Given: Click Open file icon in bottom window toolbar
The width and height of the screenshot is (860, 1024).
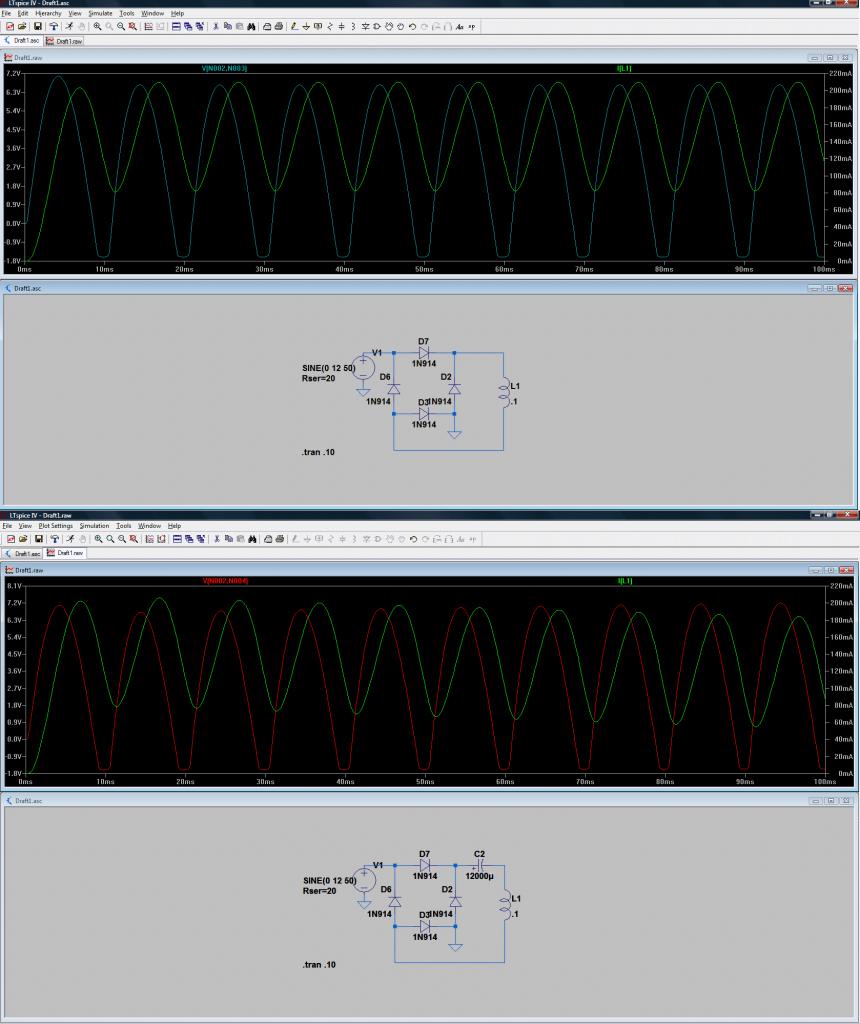Looking at the screenshot, I should pyautogui.click(x=24, y=539).
